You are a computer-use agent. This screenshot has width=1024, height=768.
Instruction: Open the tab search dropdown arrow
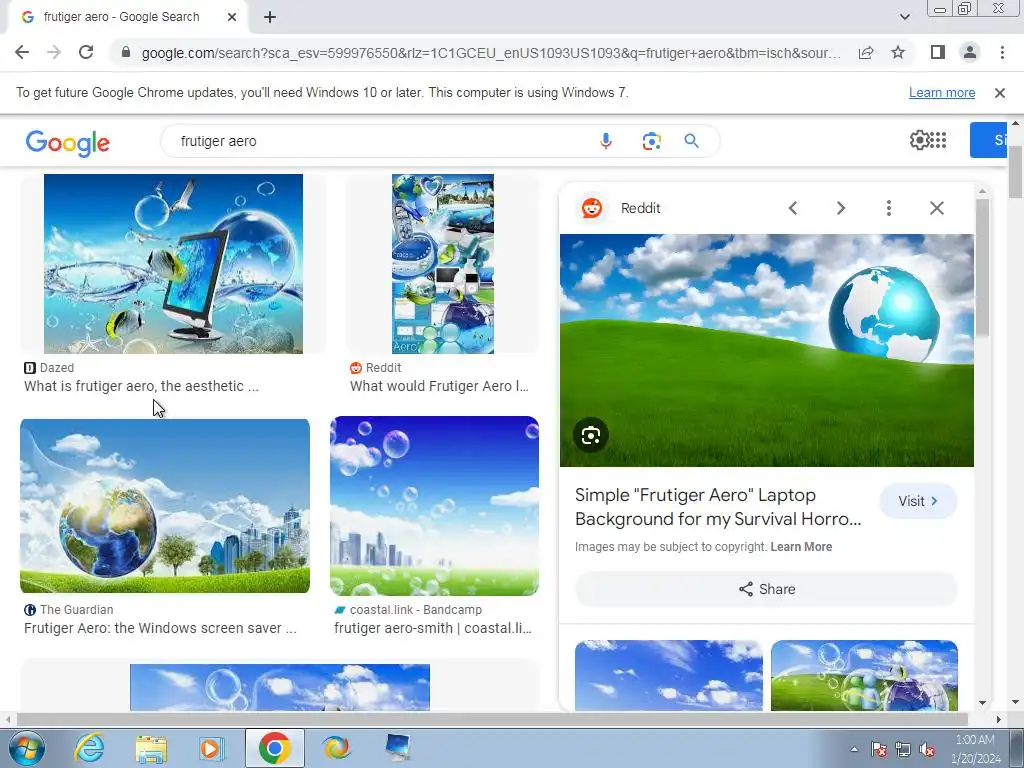click(904, 17)
